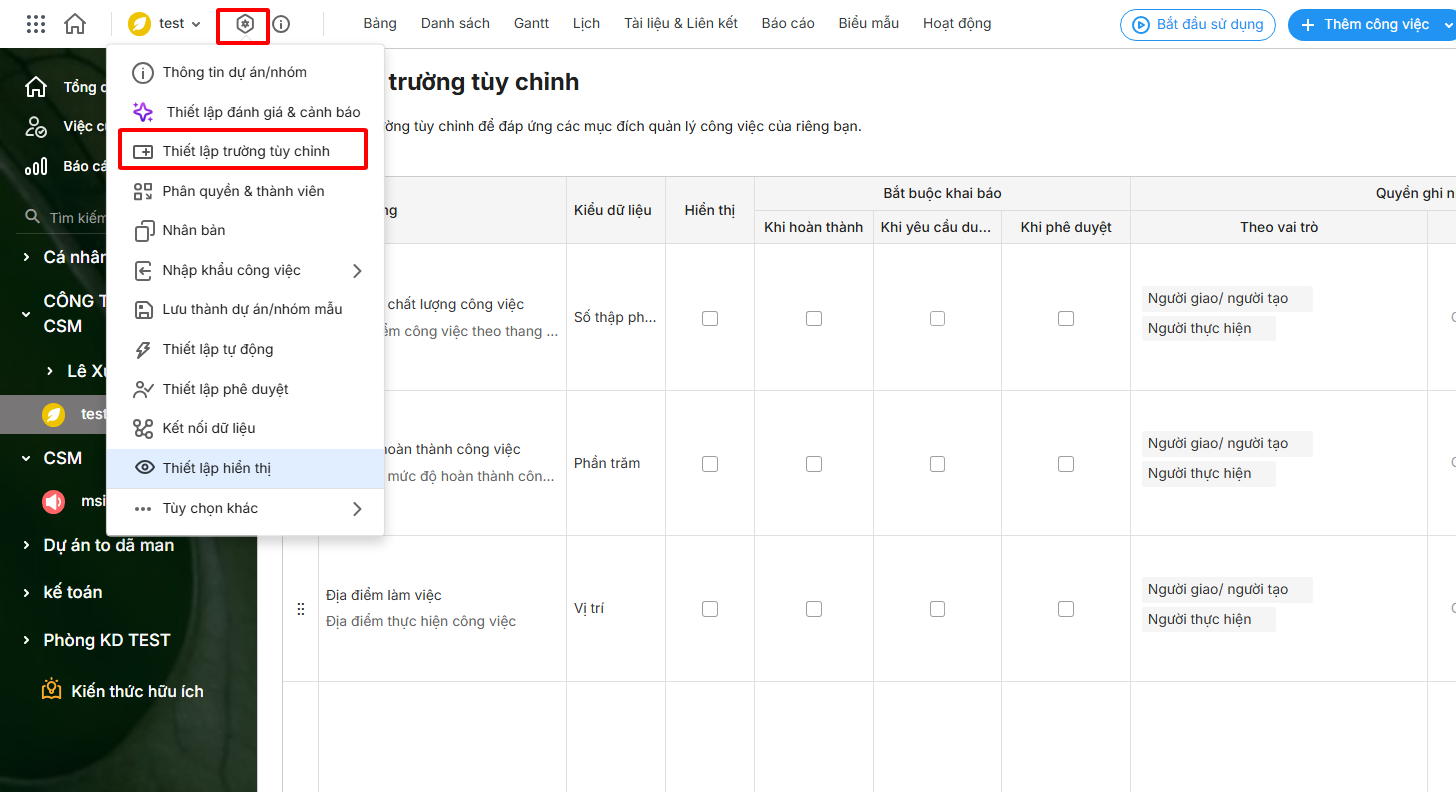Click the Thêm công việc button

(x=1369, y=24)
